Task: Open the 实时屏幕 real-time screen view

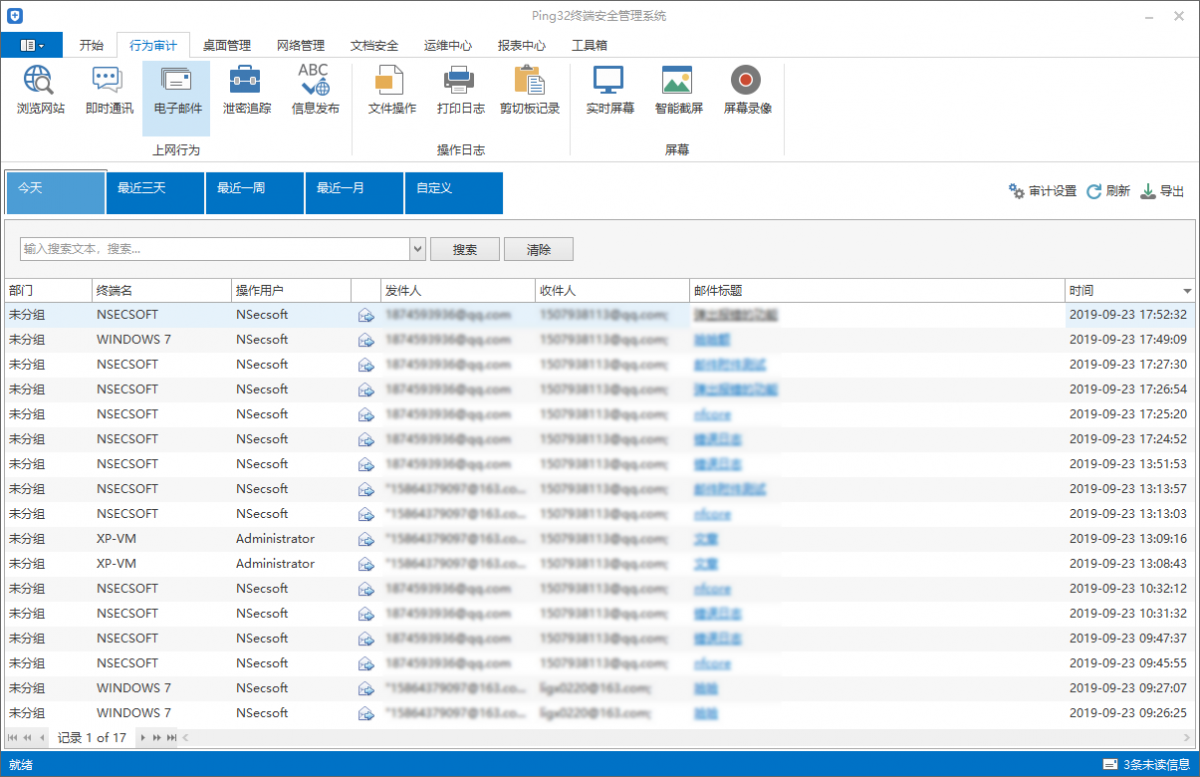Action: click(610, 91)
